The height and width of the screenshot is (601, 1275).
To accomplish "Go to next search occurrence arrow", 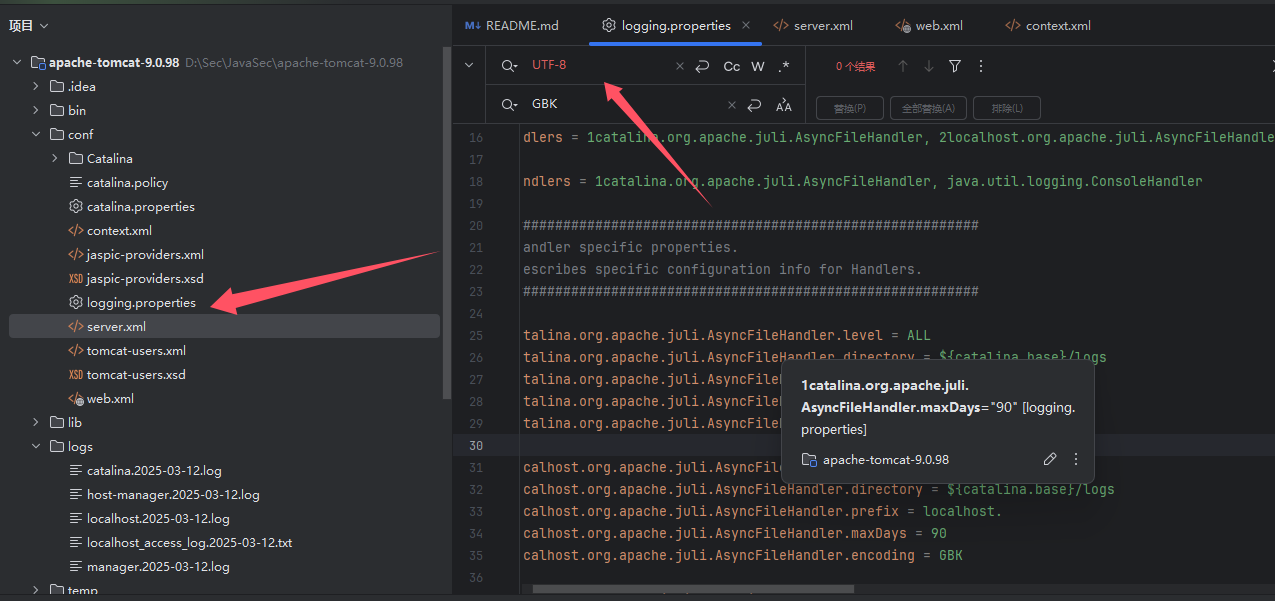I will pyautogui.click(x=929, y=66).
